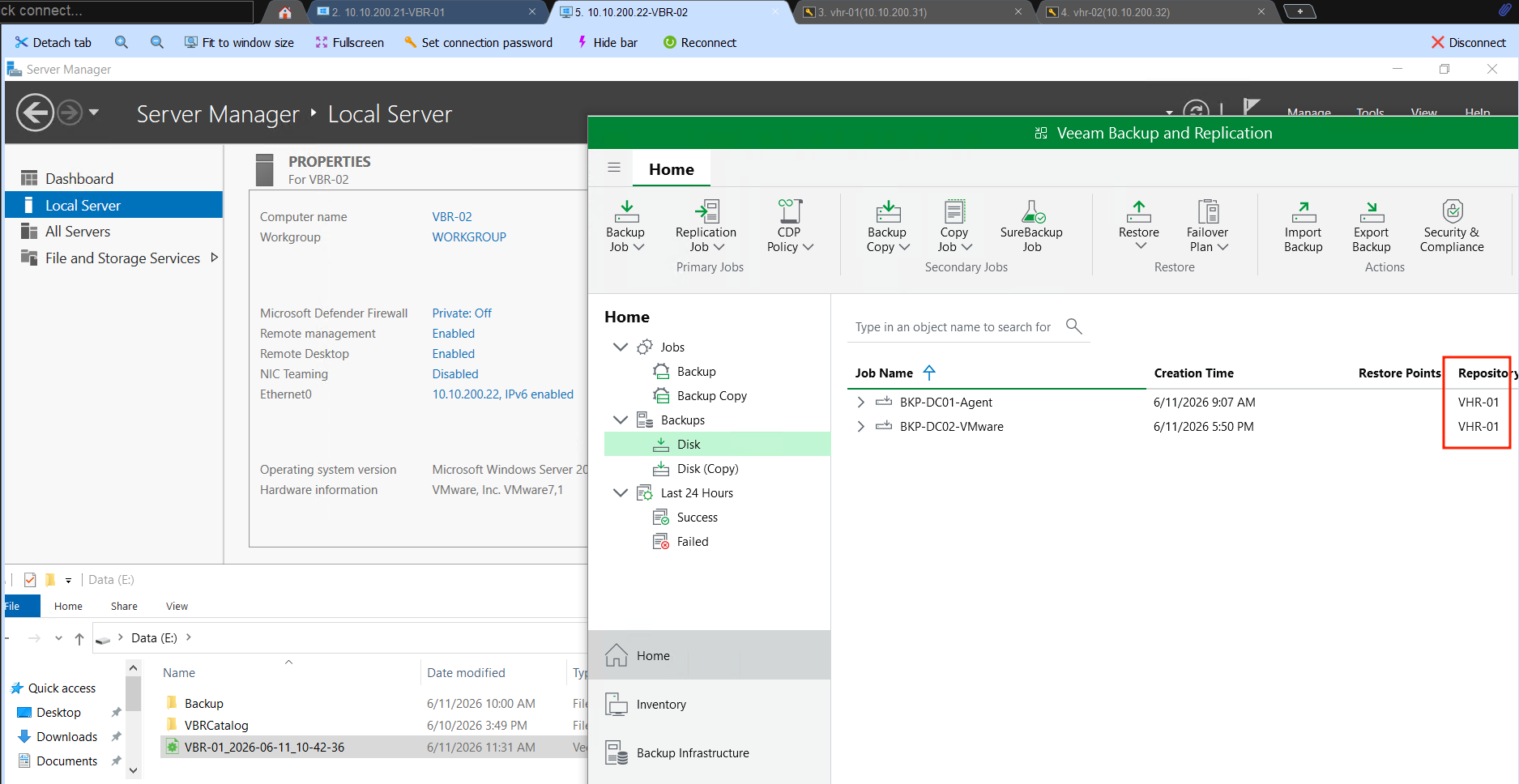The image size is (1519, 784).
Task: Switch to the vhr-01 session tab
Action: pyautogui.click(x=912, y=12)
